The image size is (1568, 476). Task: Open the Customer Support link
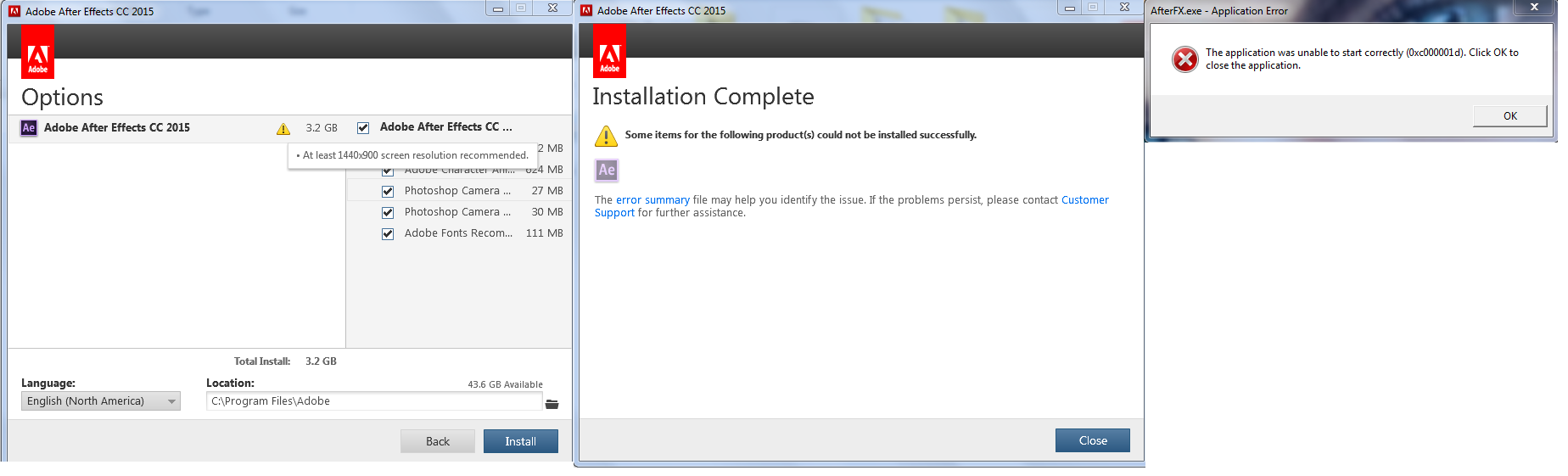click(851, 206)
